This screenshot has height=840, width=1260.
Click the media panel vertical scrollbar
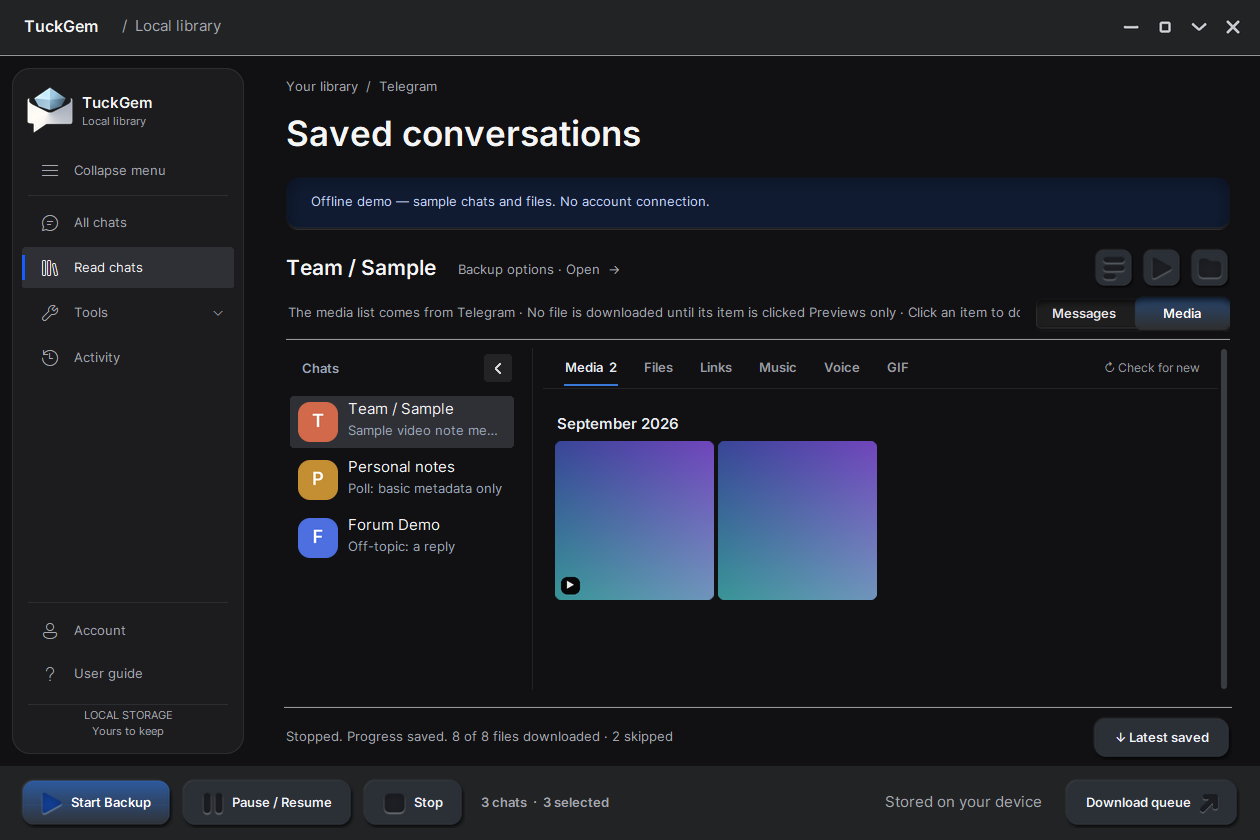1224,518
